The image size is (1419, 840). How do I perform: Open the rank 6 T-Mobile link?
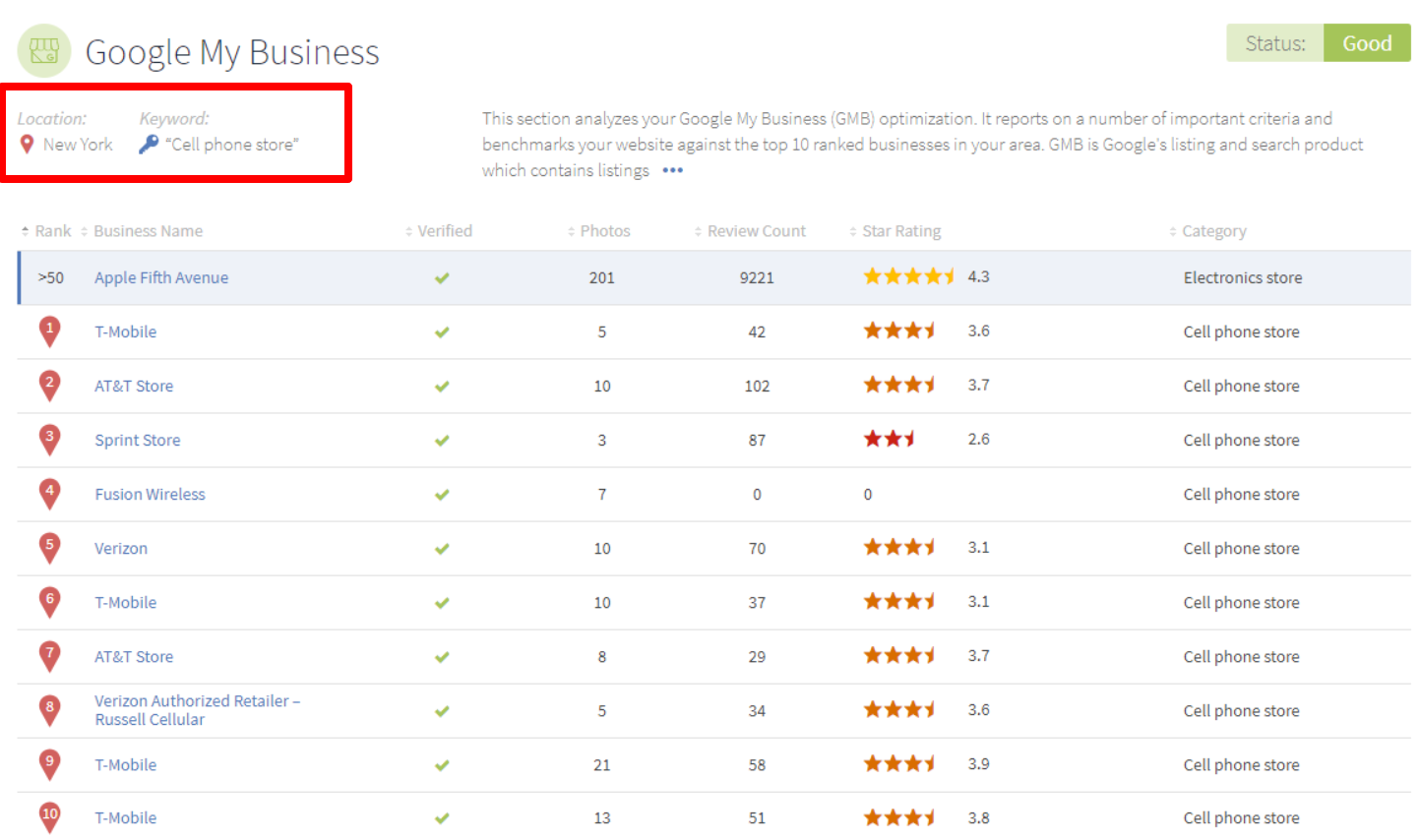pos(126,602)
